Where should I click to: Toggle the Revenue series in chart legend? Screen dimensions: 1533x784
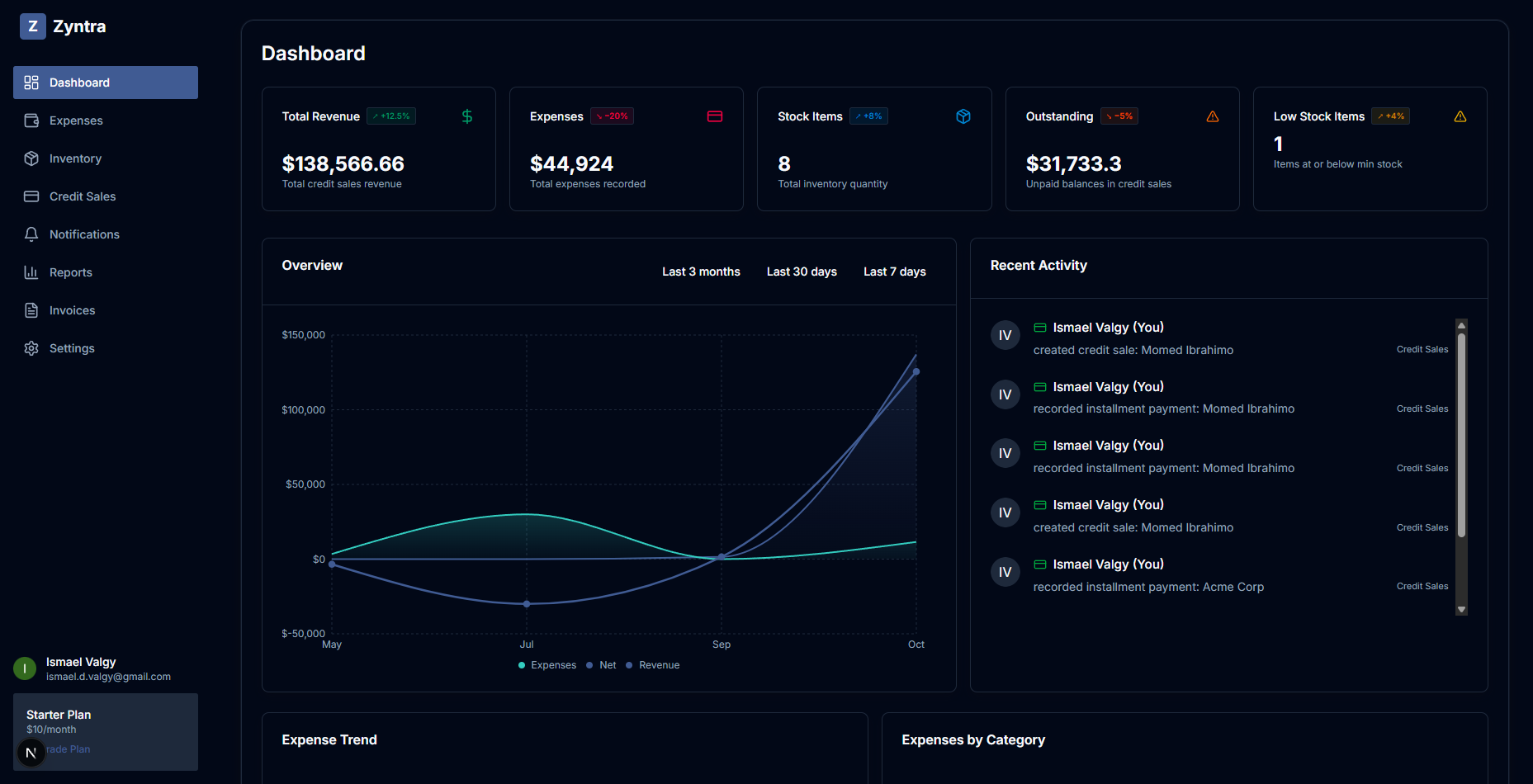[653, 665]
